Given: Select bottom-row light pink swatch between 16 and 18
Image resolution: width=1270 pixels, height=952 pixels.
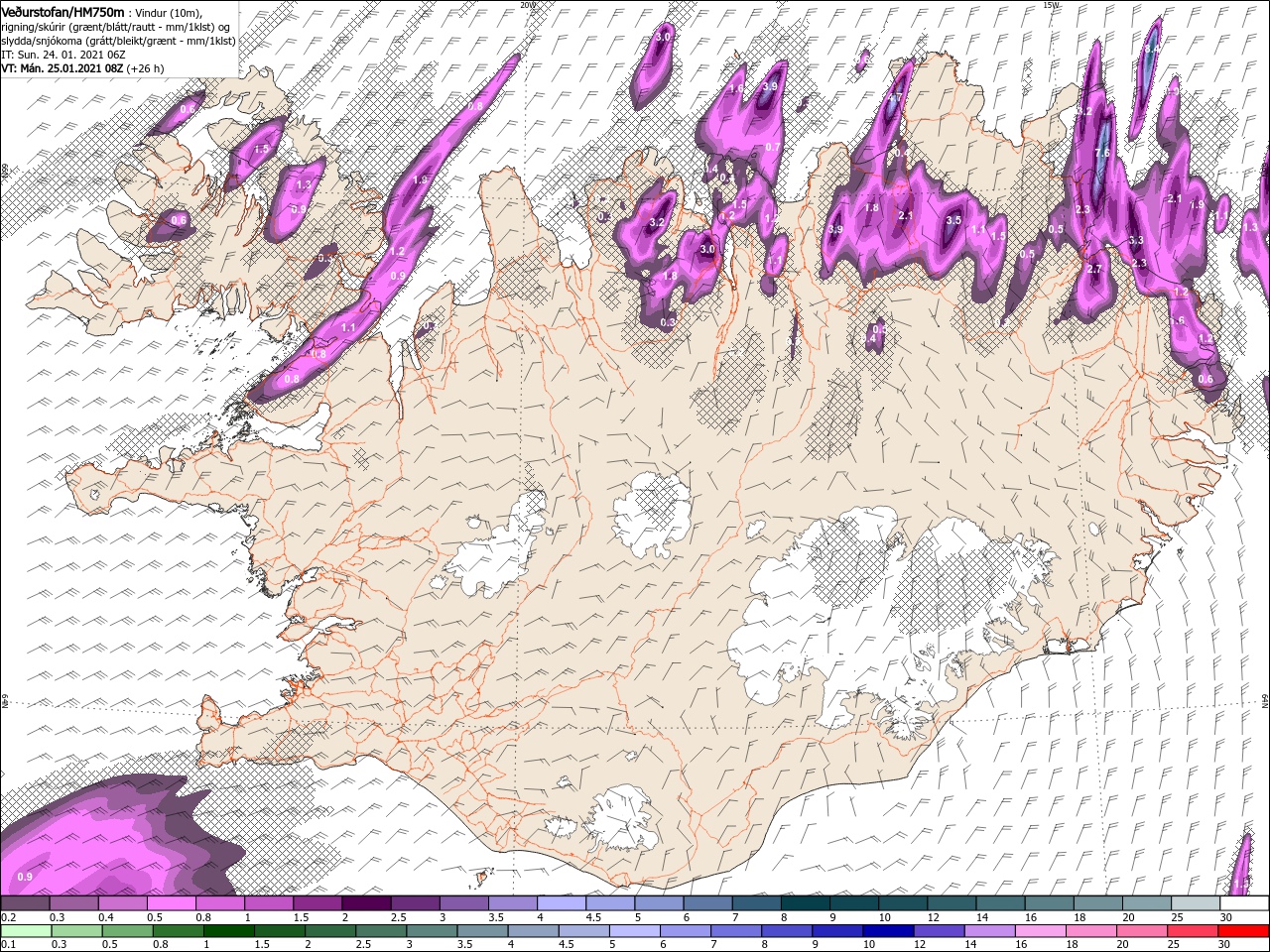Looking at the screenshot, I should coord(1041,931).
